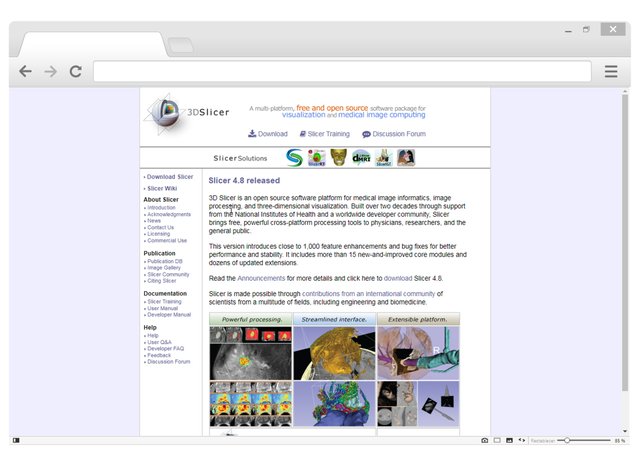Click the download arrow icon beside Download
Screen dimensions: 640x457
[252, 133]
